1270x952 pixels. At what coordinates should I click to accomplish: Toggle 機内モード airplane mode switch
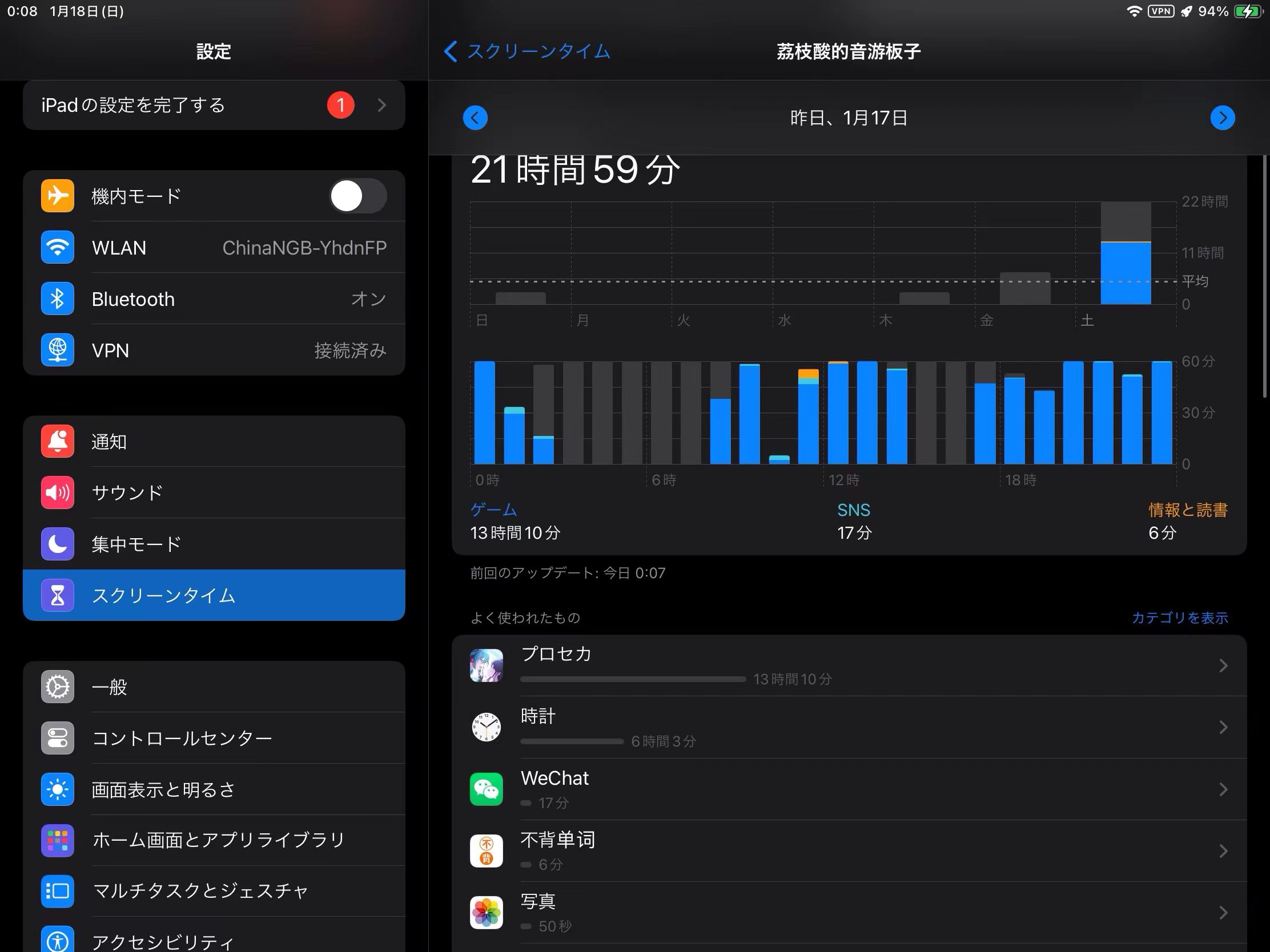tap(357, 196)
